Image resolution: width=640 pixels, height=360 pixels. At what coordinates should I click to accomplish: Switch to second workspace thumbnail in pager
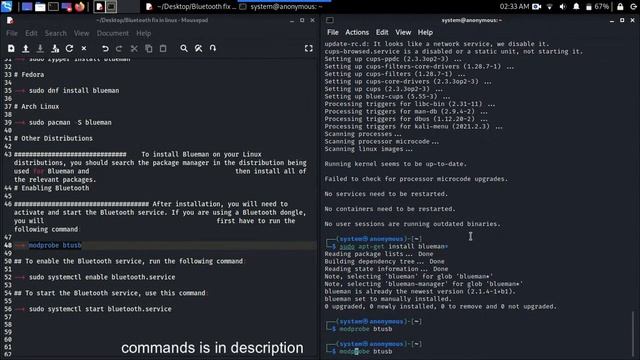(111, 7)
